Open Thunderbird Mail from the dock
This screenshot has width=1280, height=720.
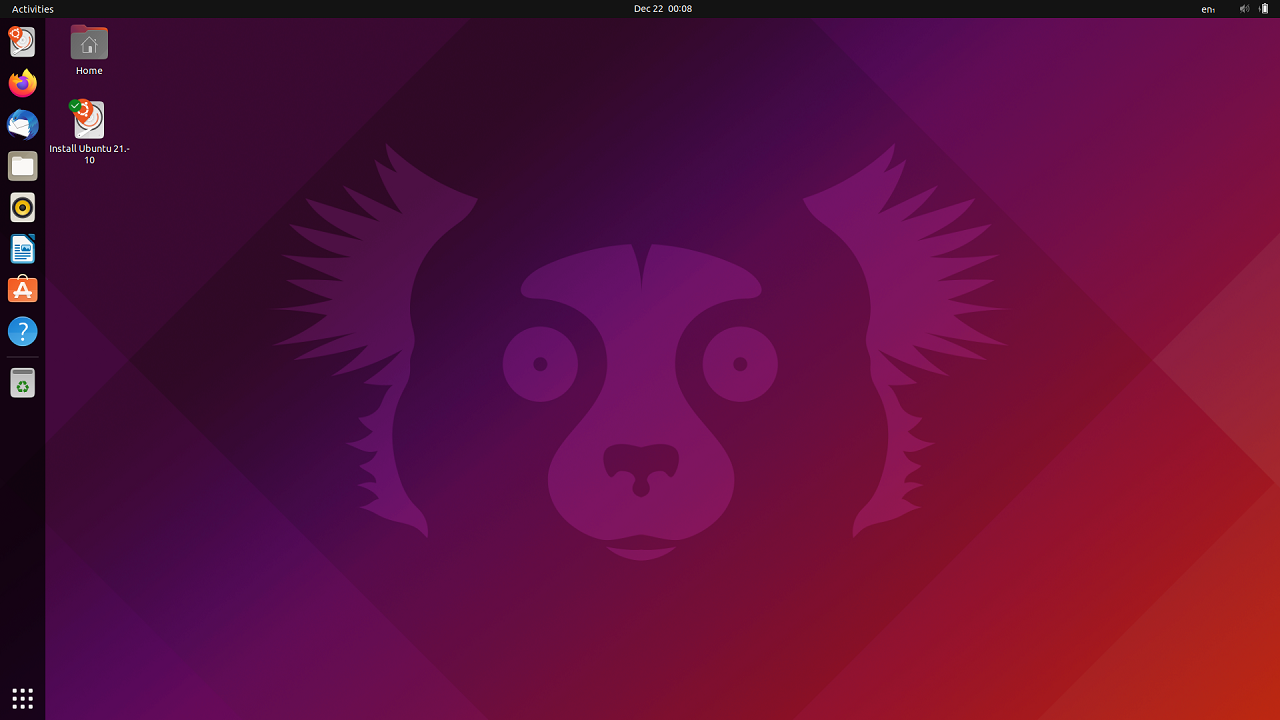point(22,125)
